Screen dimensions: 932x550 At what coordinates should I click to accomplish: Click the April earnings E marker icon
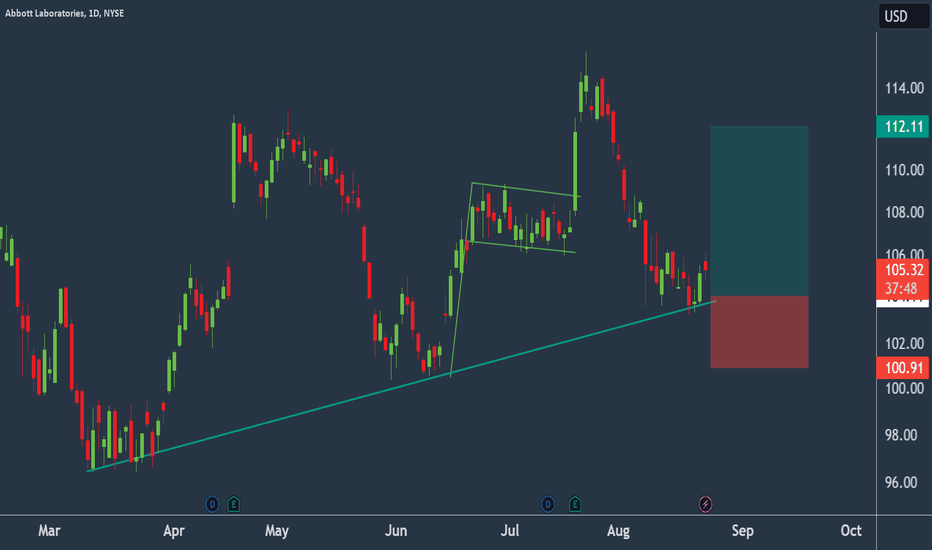234,505
